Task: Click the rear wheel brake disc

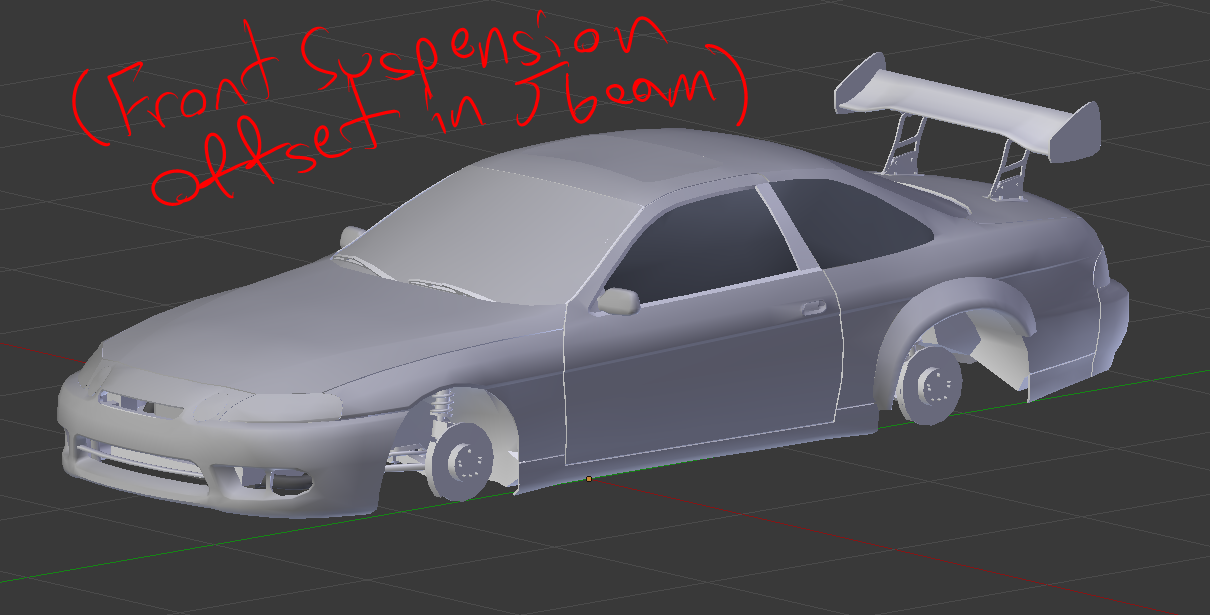Action: pos(932,384)
